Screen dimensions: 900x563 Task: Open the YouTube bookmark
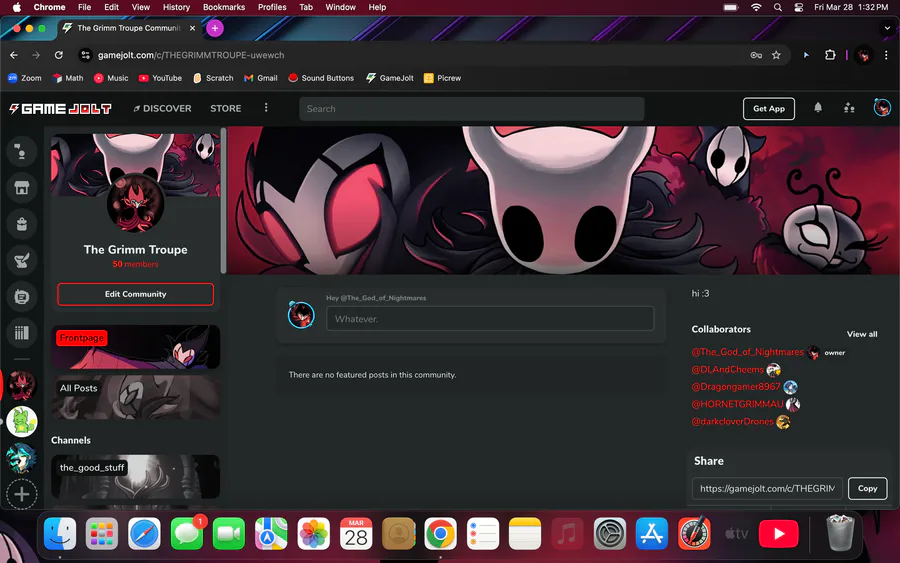160,78
